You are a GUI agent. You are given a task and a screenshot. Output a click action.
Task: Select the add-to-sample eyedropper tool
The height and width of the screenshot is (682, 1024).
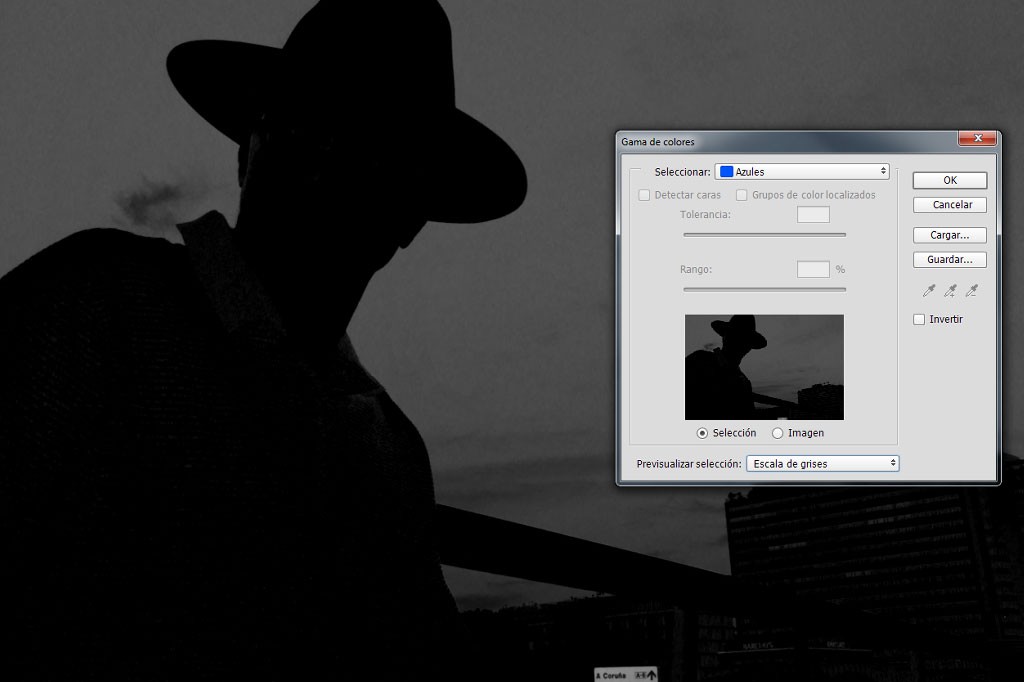(x=950, y=291)
